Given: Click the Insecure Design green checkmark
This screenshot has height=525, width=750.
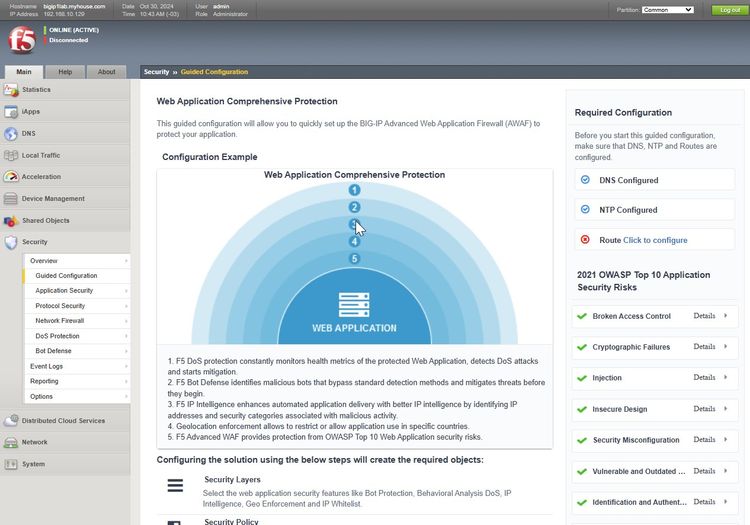Looking at the screenshot, I should (x=582, y=409).
